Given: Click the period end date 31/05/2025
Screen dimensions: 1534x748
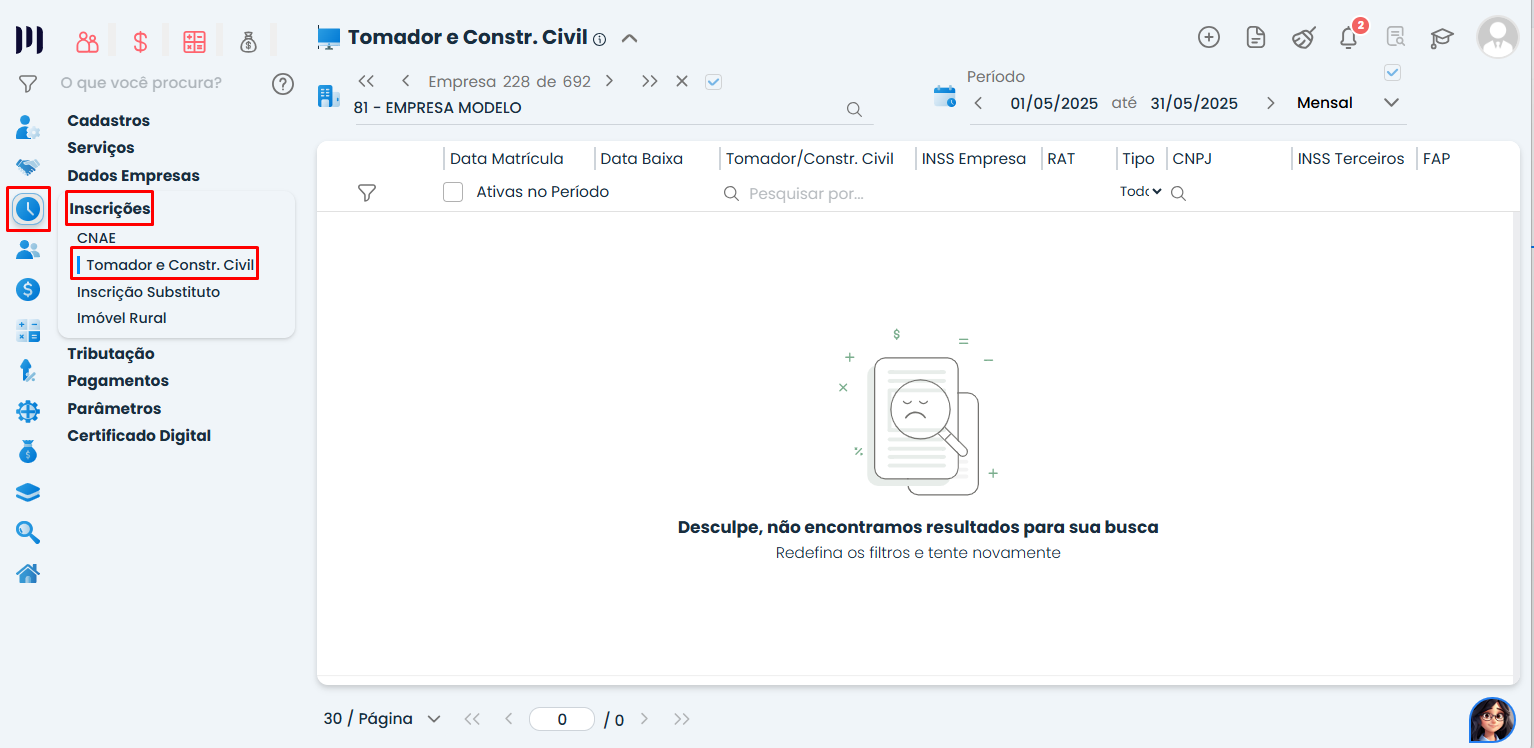Looking at the screenshot, I should (x=1194, y=103).
